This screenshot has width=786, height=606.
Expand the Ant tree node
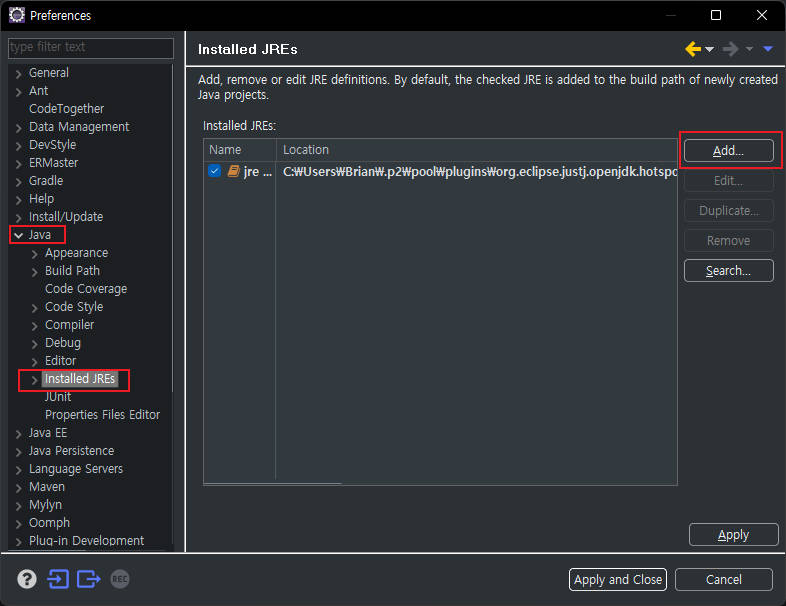19,92
